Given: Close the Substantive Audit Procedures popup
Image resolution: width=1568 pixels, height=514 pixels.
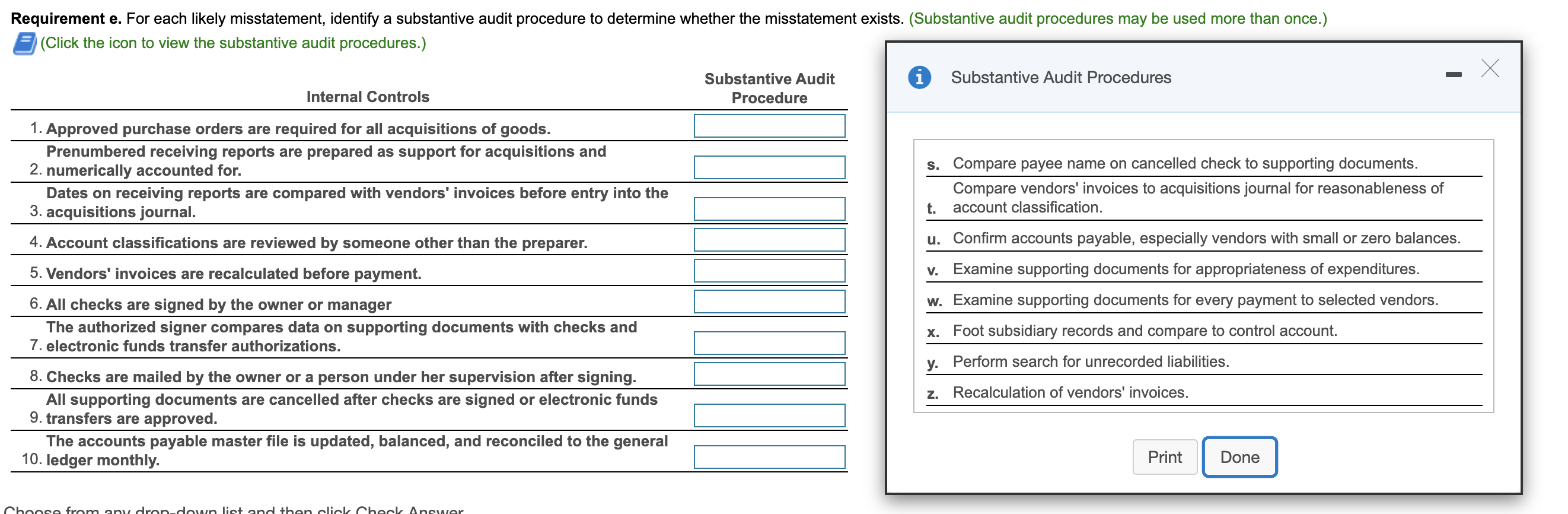Looking at the screenshot, I should [x=1490, y=69].
